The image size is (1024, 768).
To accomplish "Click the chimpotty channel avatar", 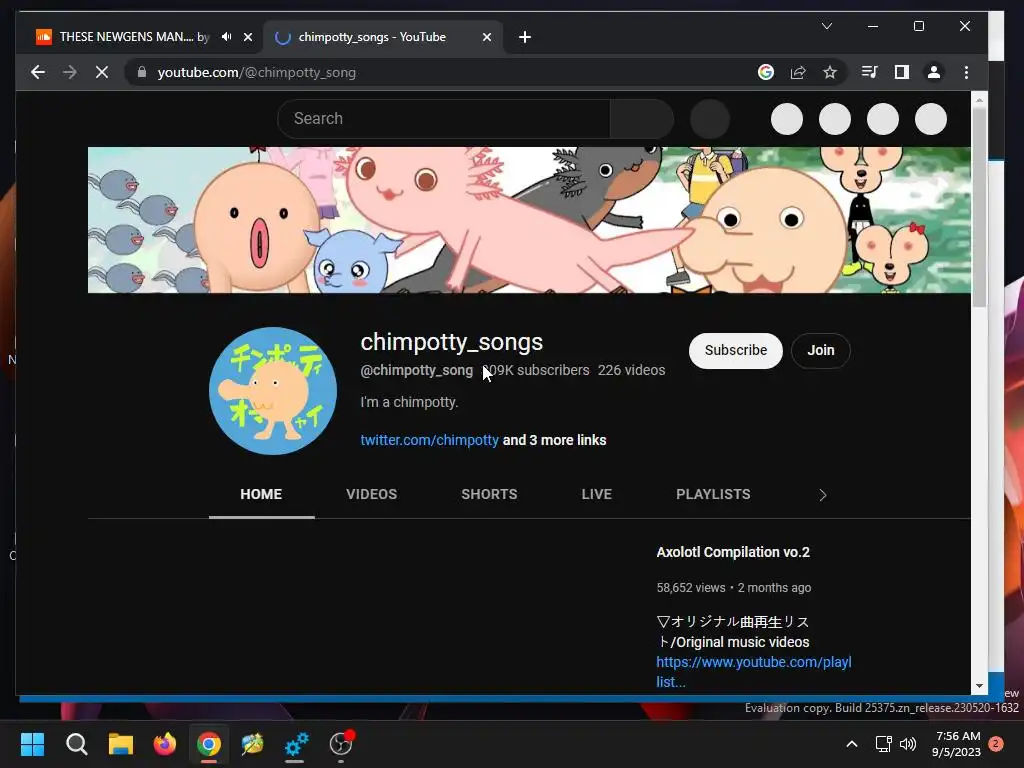I will click(273, 391).
